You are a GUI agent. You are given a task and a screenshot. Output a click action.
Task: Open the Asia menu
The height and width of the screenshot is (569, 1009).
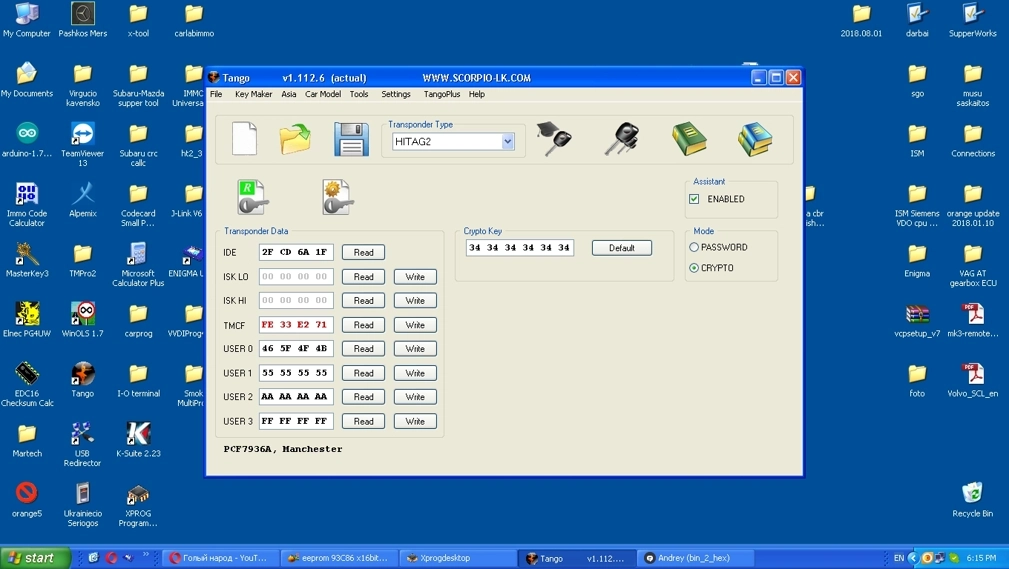coord(289,94)
